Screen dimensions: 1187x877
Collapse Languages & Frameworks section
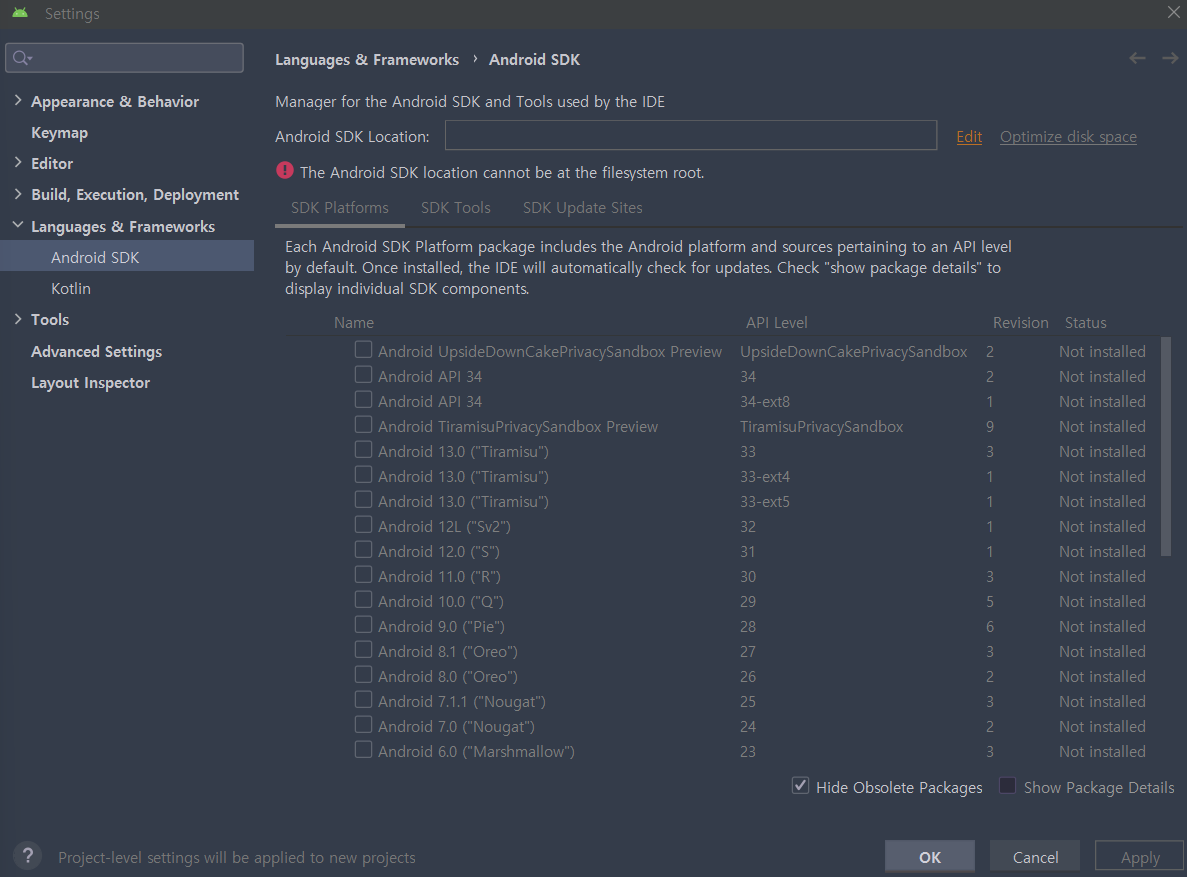tap(17, 226)
